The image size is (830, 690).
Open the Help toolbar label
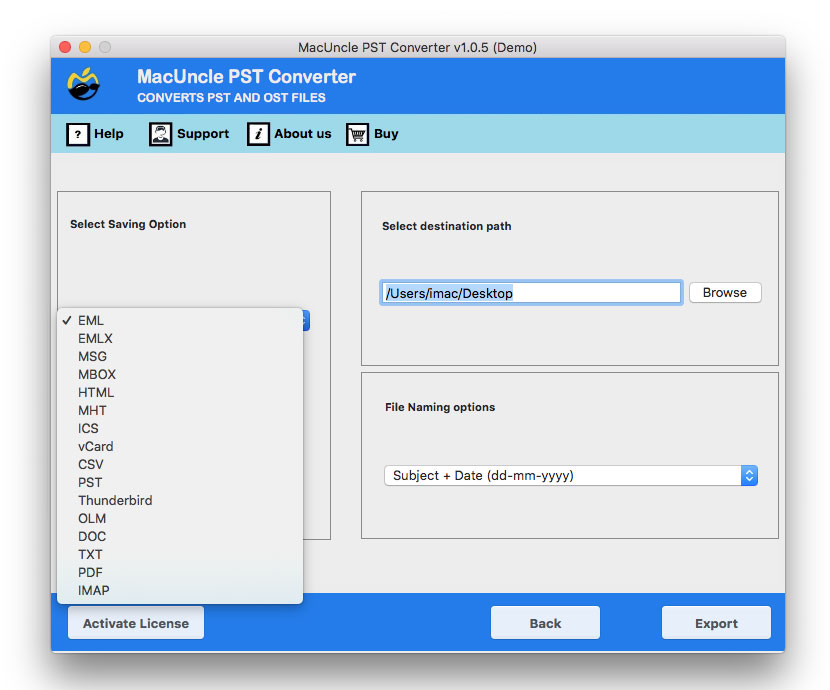pyautogui.click(x=109, y=134)
